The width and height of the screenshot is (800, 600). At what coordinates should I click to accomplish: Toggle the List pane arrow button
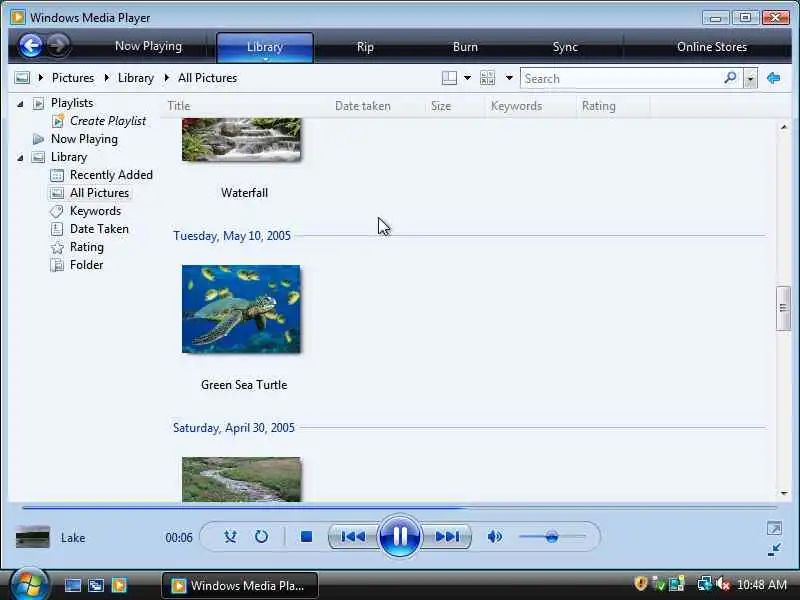pyautogui.click(x=773, y=78)
